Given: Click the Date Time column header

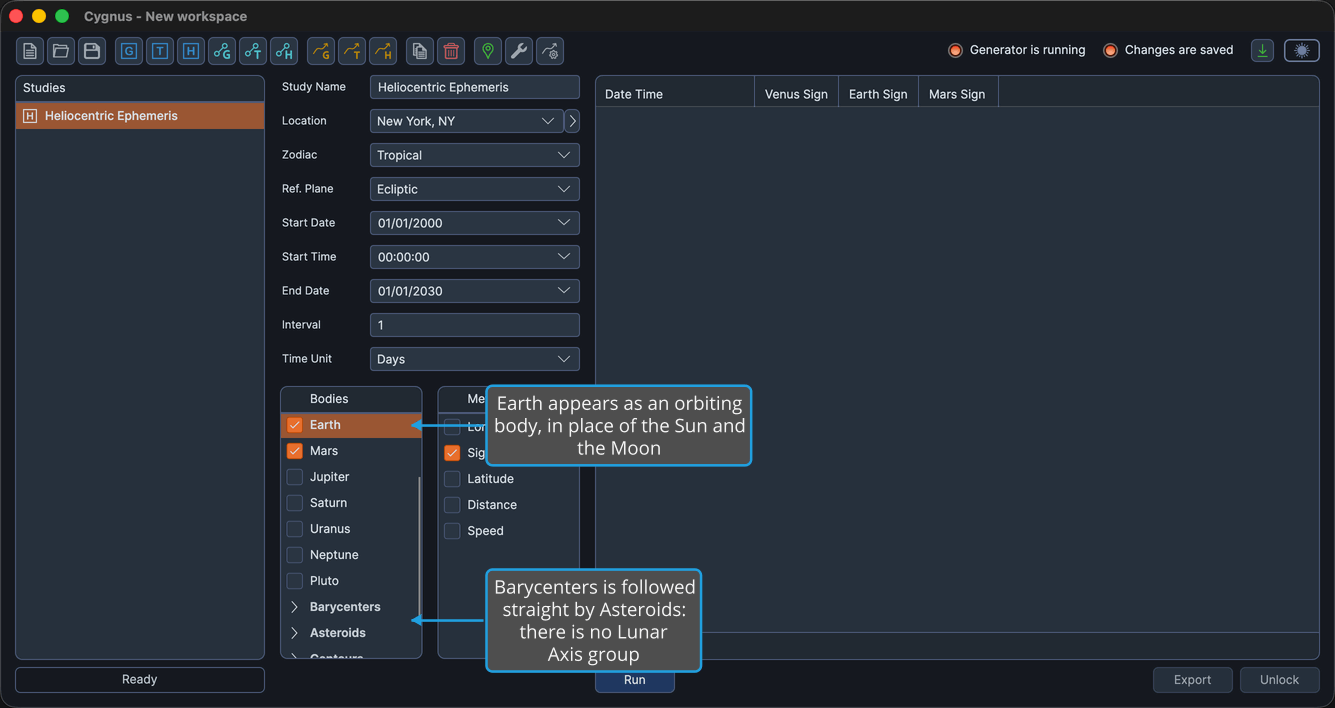Looking at the screenshot, I should coord(675,94).
